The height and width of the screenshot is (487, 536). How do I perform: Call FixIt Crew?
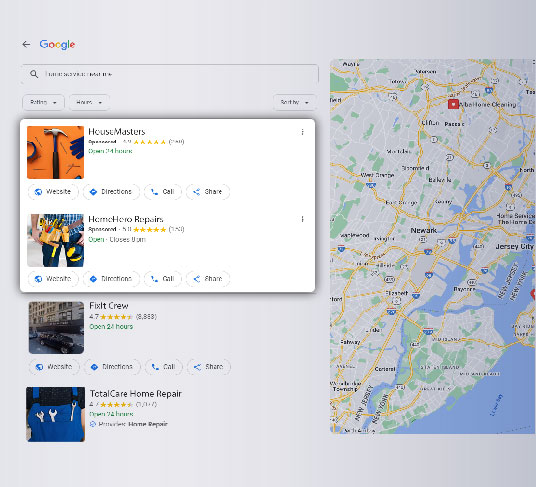coord(164,367)
